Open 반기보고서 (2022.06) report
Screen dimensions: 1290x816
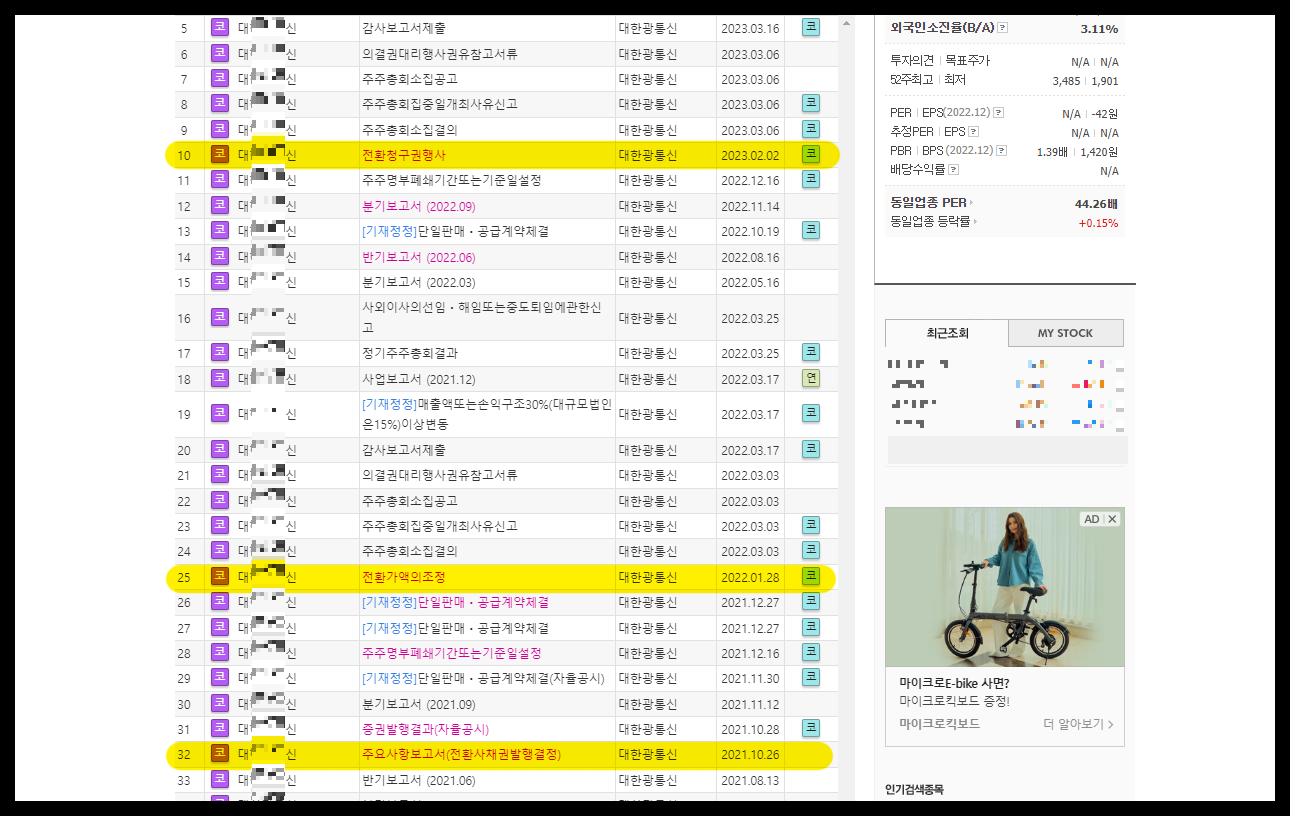pyautogui.click(x=419, y=257)
